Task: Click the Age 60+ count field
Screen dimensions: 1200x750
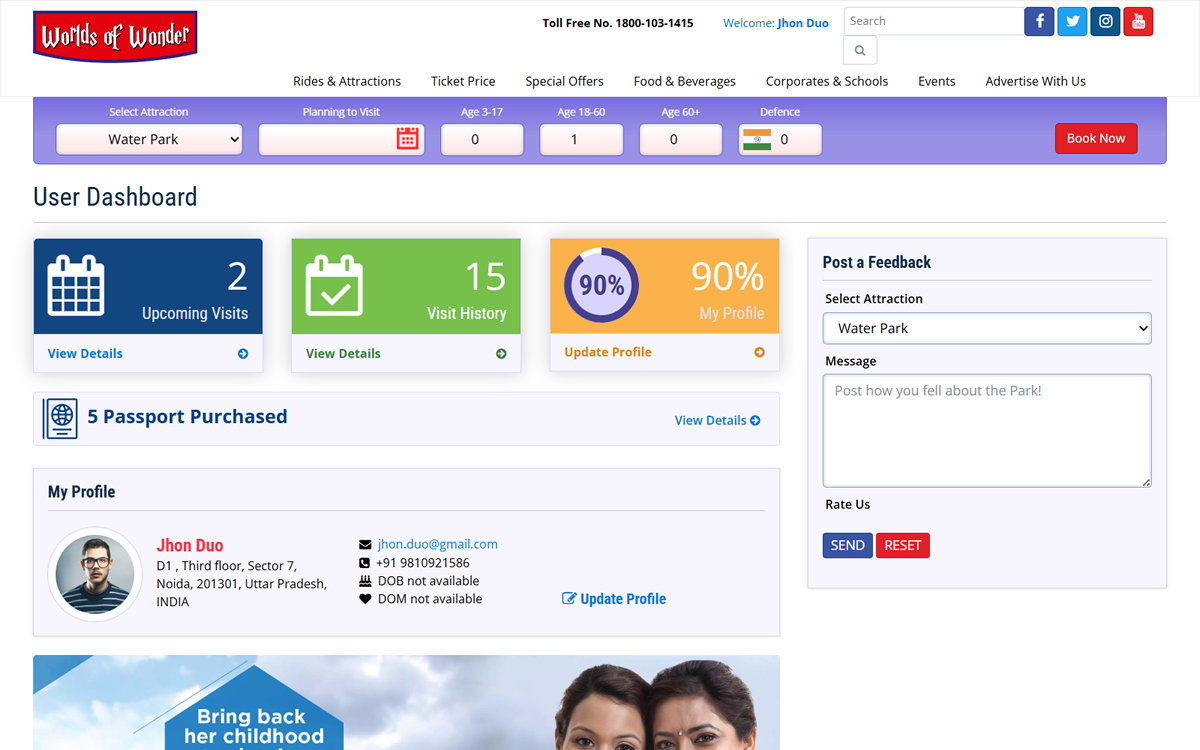Action: pos(681,139)
